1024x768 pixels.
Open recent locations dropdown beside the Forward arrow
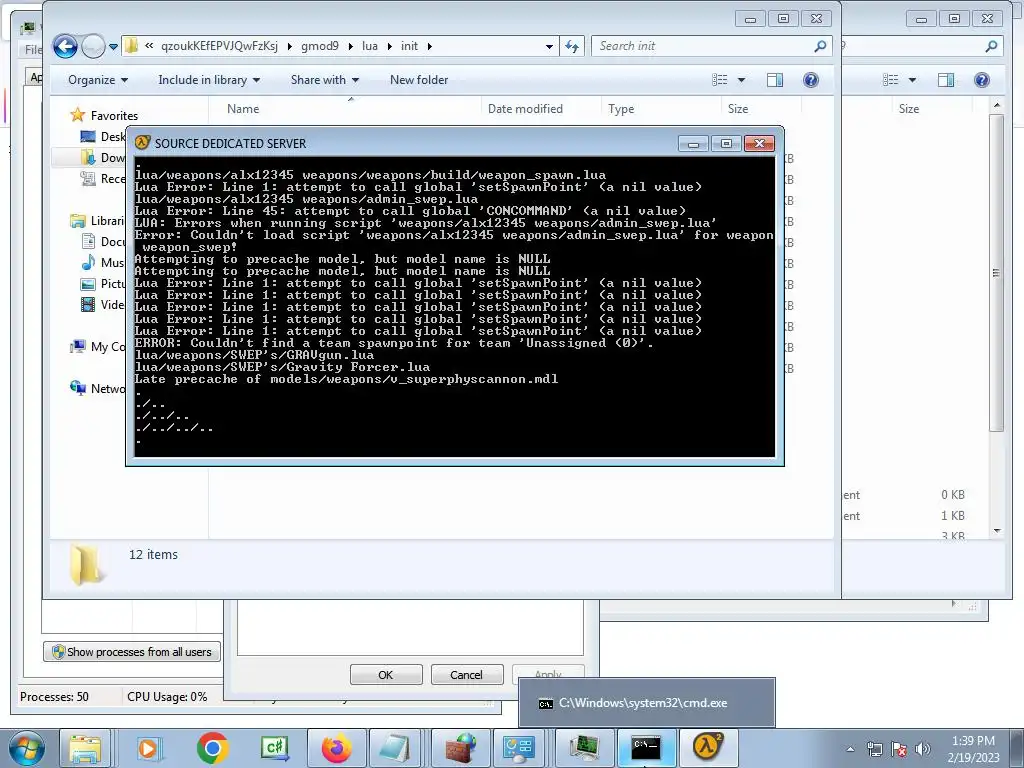click(x=113, y=46)
